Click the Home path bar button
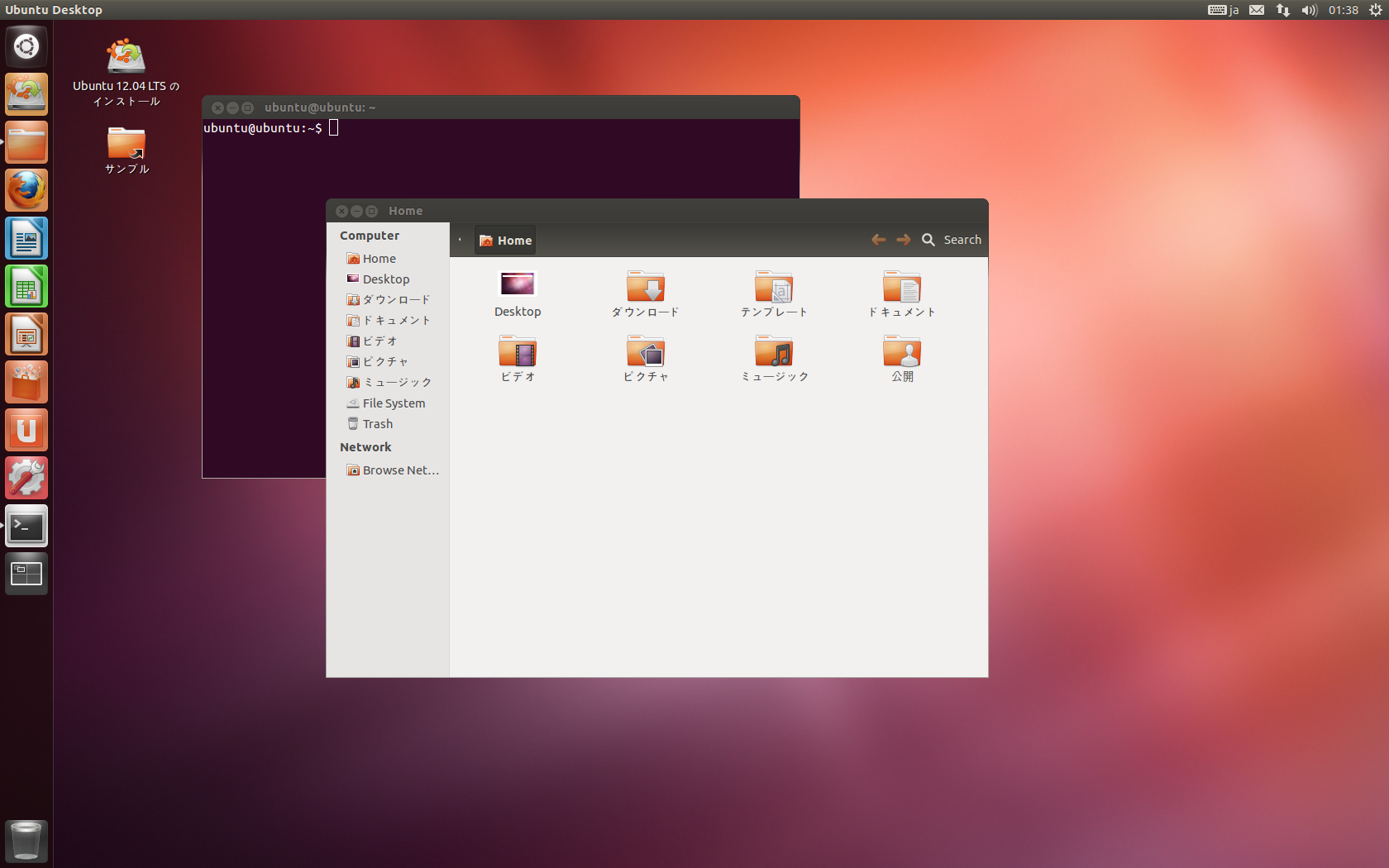Screen dimensions: 1389x868 tap(506, 241)
